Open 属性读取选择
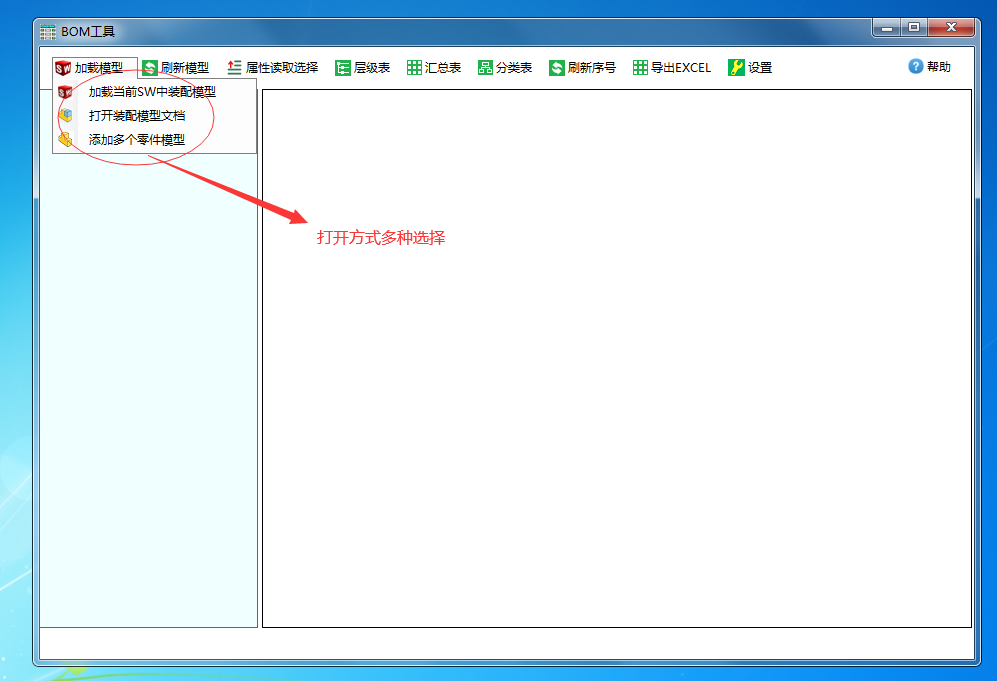997x681 pixels. (273, 67)
